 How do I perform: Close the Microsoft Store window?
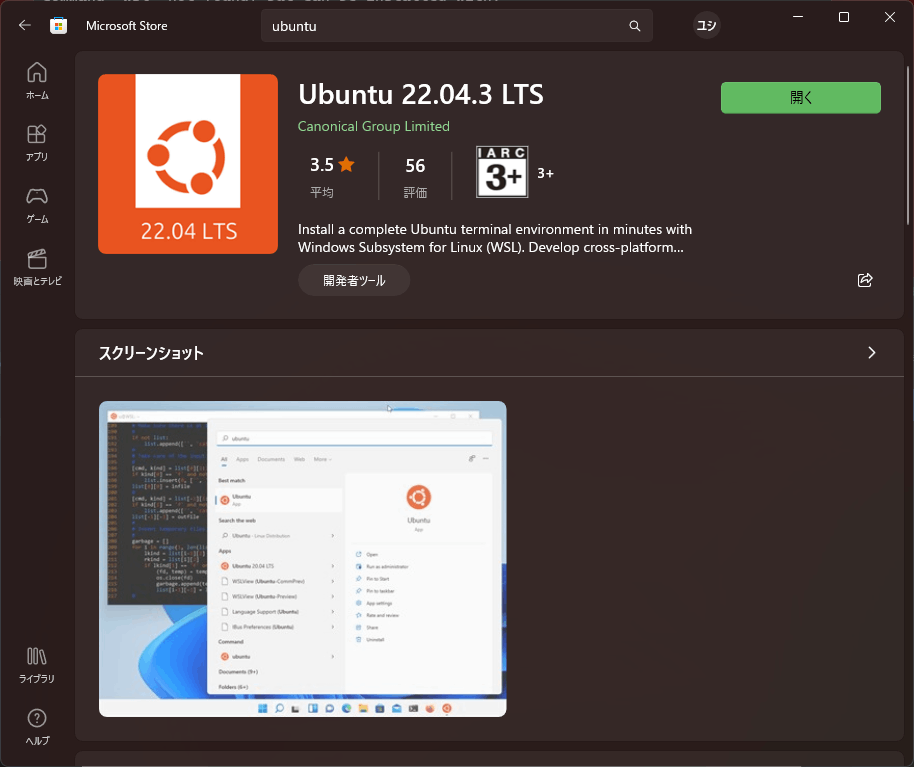(x=890, y=17)
